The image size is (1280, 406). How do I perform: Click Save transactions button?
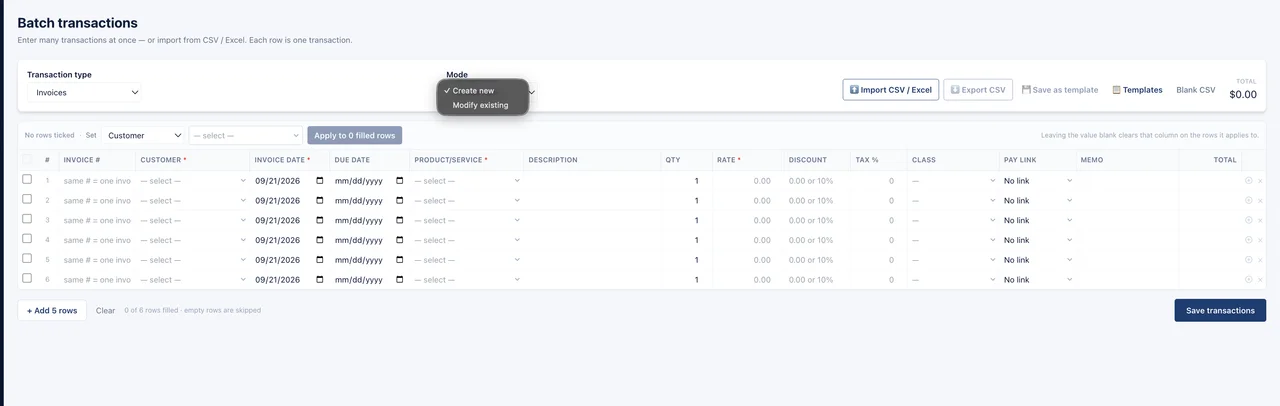tap(1220, 311)
